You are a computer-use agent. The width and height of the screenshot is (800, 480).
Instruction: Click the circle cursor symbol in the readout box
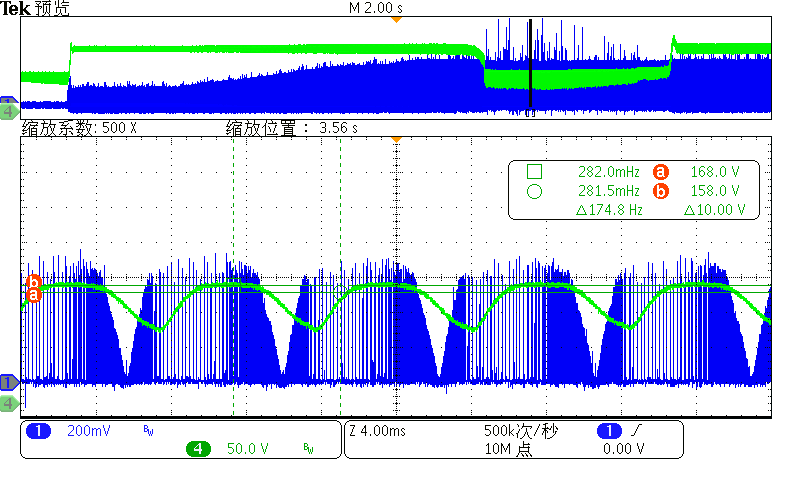(534, 192)
